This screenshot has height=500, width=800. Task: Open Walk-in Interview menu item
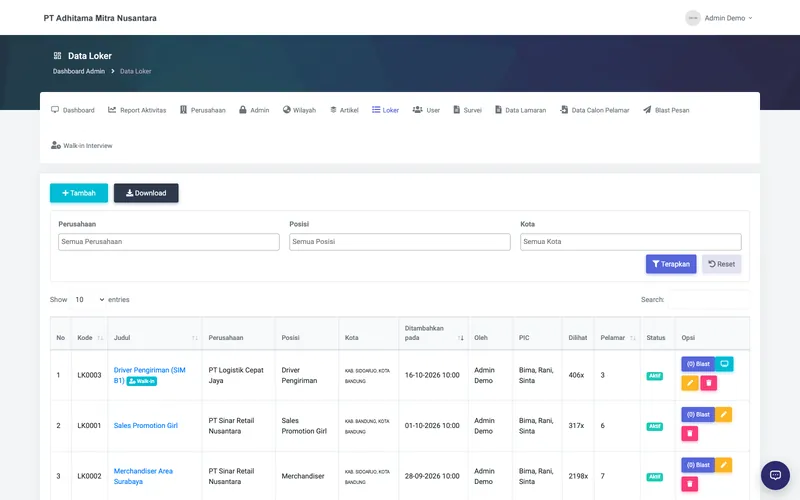pyautogui.click(x=82, y=145)
